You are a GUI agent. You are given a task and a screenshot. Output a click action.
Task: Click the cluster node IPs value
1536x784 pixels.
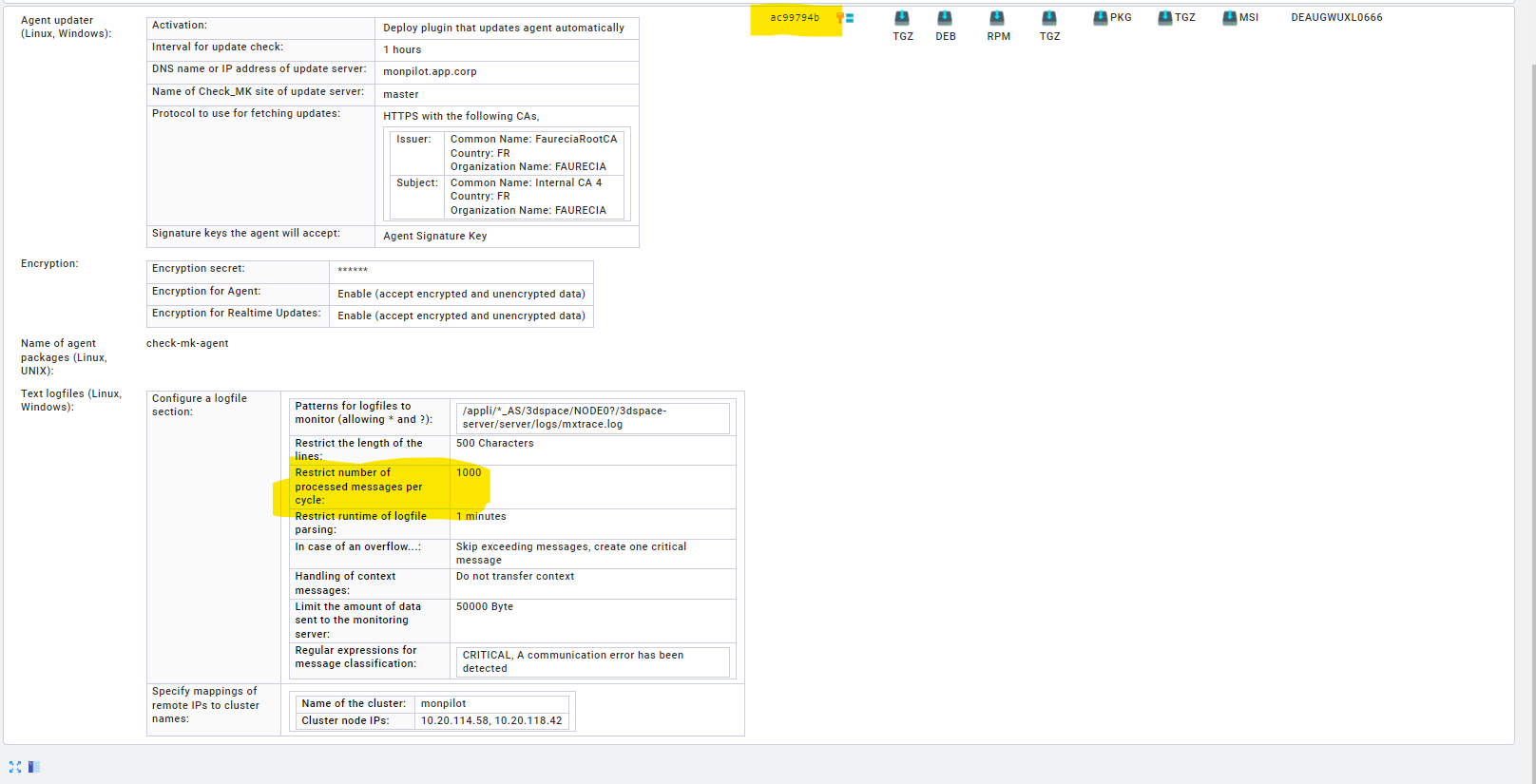point(491,721)
